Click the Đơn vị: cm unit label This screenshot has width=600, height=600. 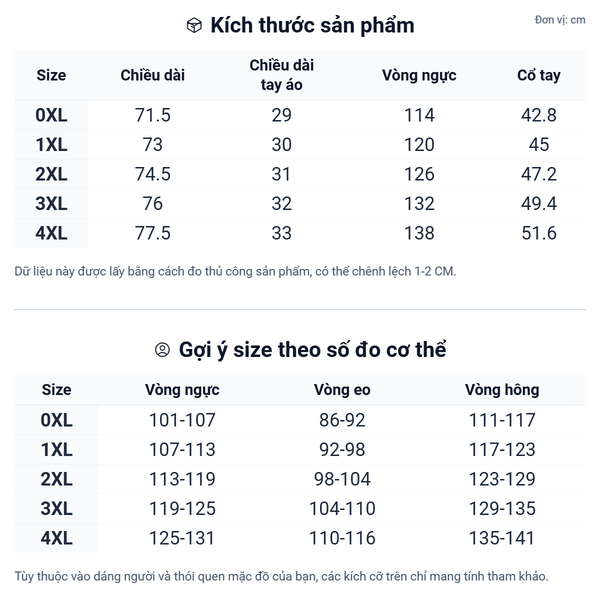(x=560, y=20)
